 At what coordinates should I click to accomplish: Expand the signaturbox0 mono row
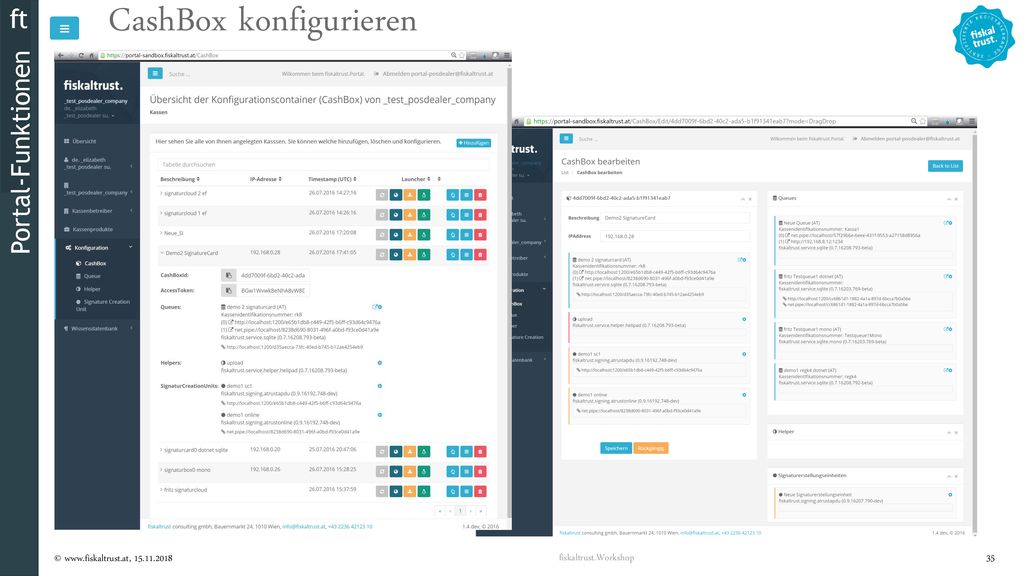[x=161, y=470]
